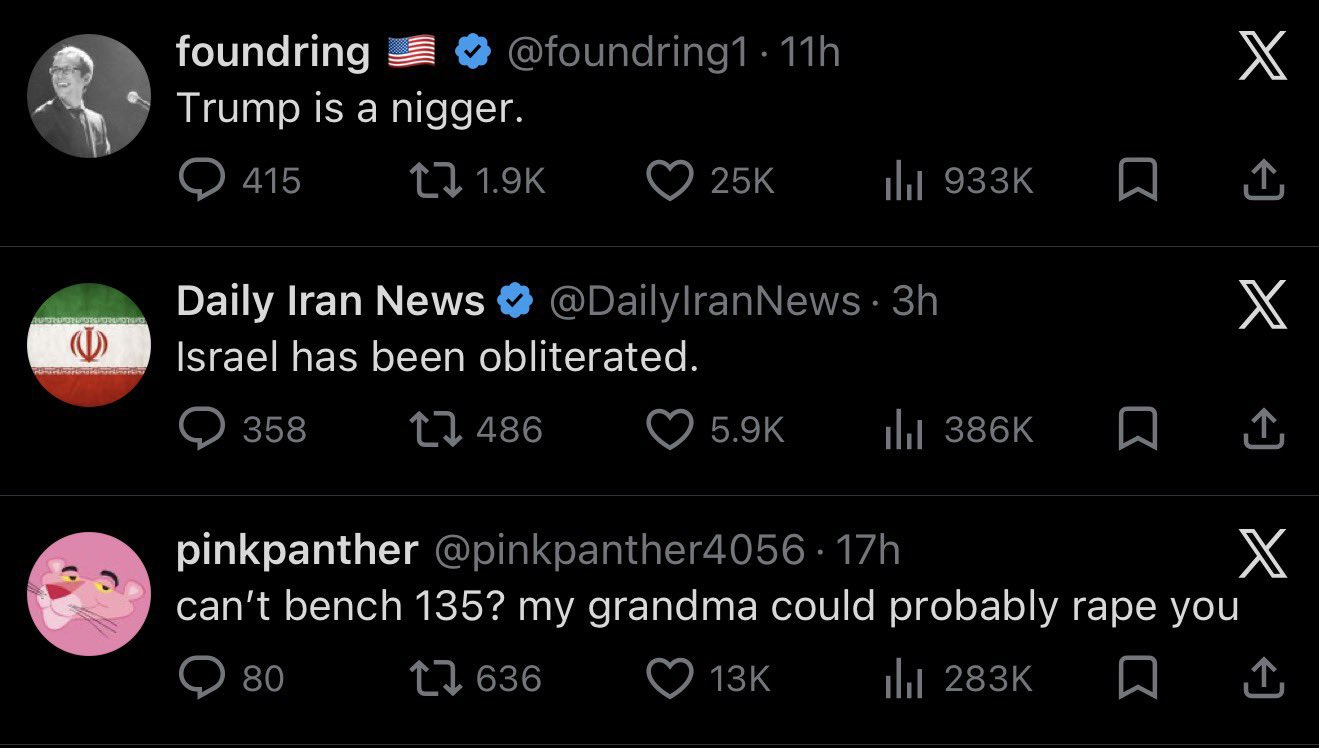Reply to the Daily Iran News tweet
The image size is (1319, 748).
tap(205, 430)
